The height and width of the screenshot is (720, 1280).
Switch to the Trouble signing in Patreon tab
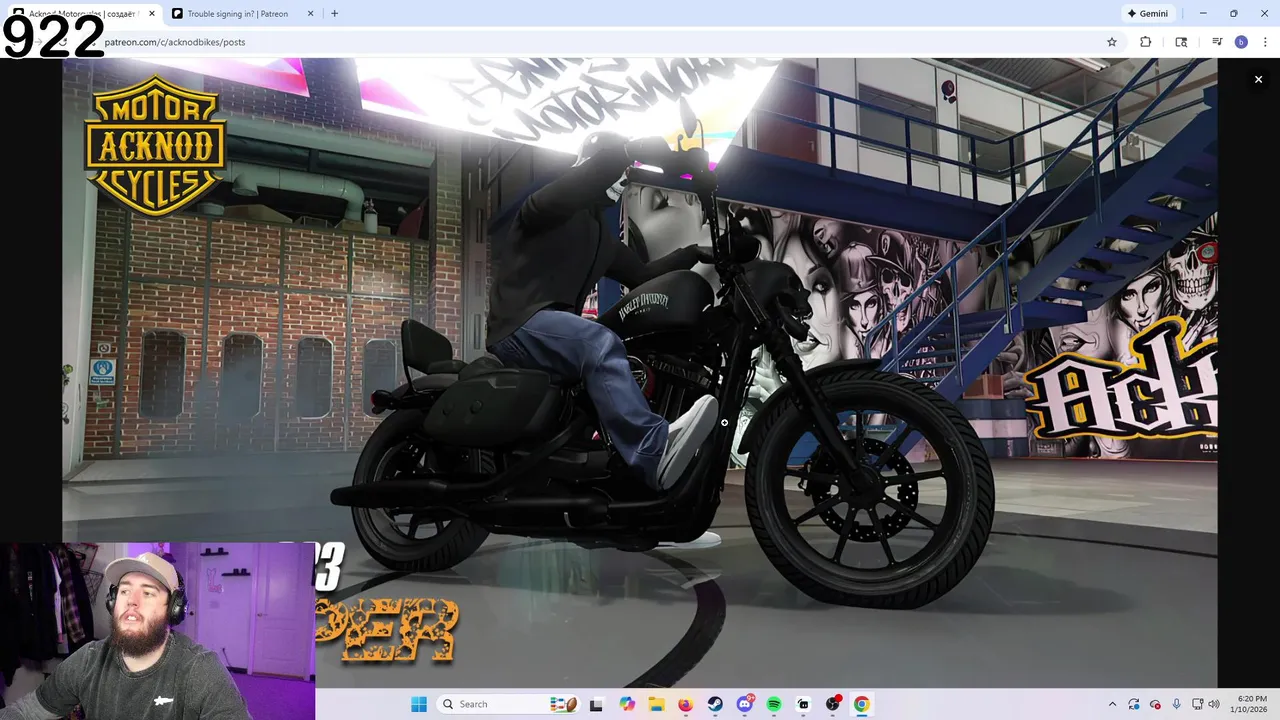coord(236,13)
